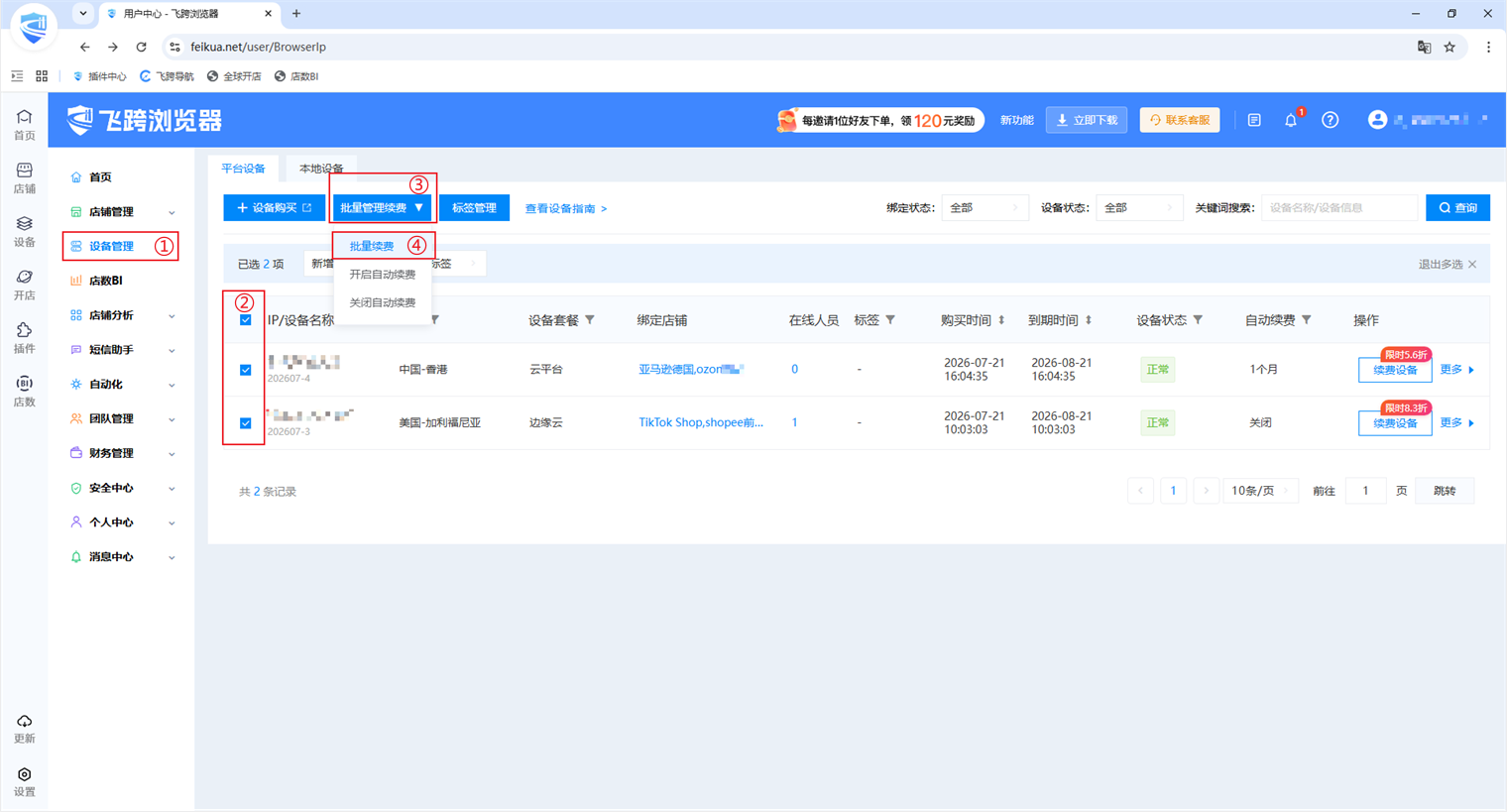
Task: Open the 10条/页 page size dropdown
Action: [1261, 491]
